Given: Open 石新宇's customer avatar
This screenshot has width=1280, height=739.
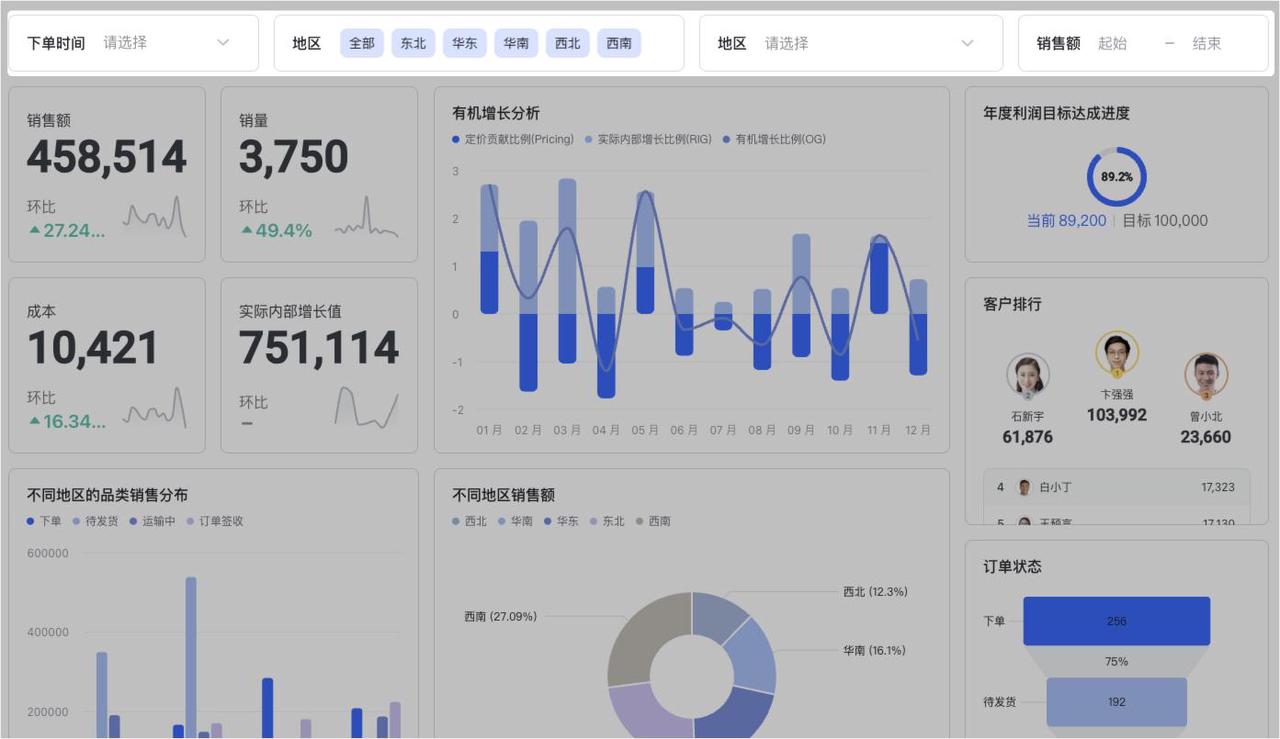Looking at the screenshot, I should coord(1028,376).
